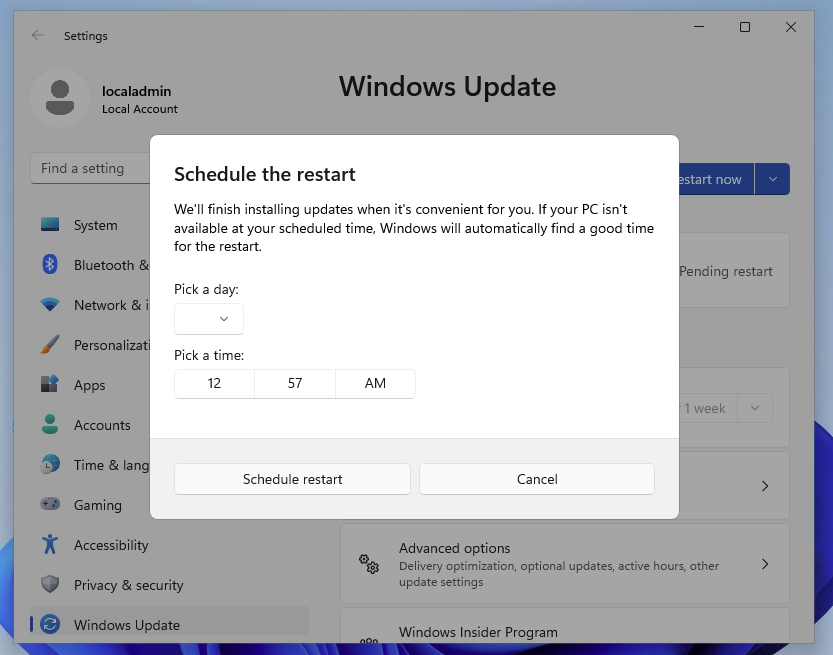The width and height of the screenshot is (833, 655).
Task: Open the Bluetooth settings icon
Action: (50, 265)
